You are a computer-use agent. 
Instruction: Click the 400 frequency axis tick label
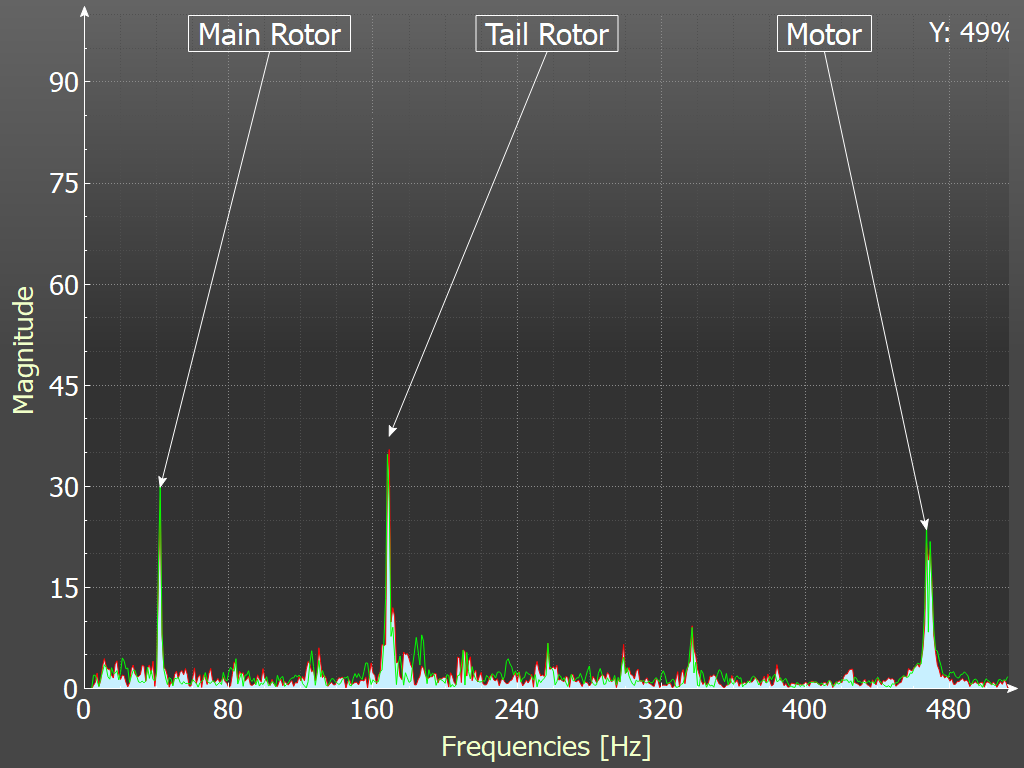(804, 710)
